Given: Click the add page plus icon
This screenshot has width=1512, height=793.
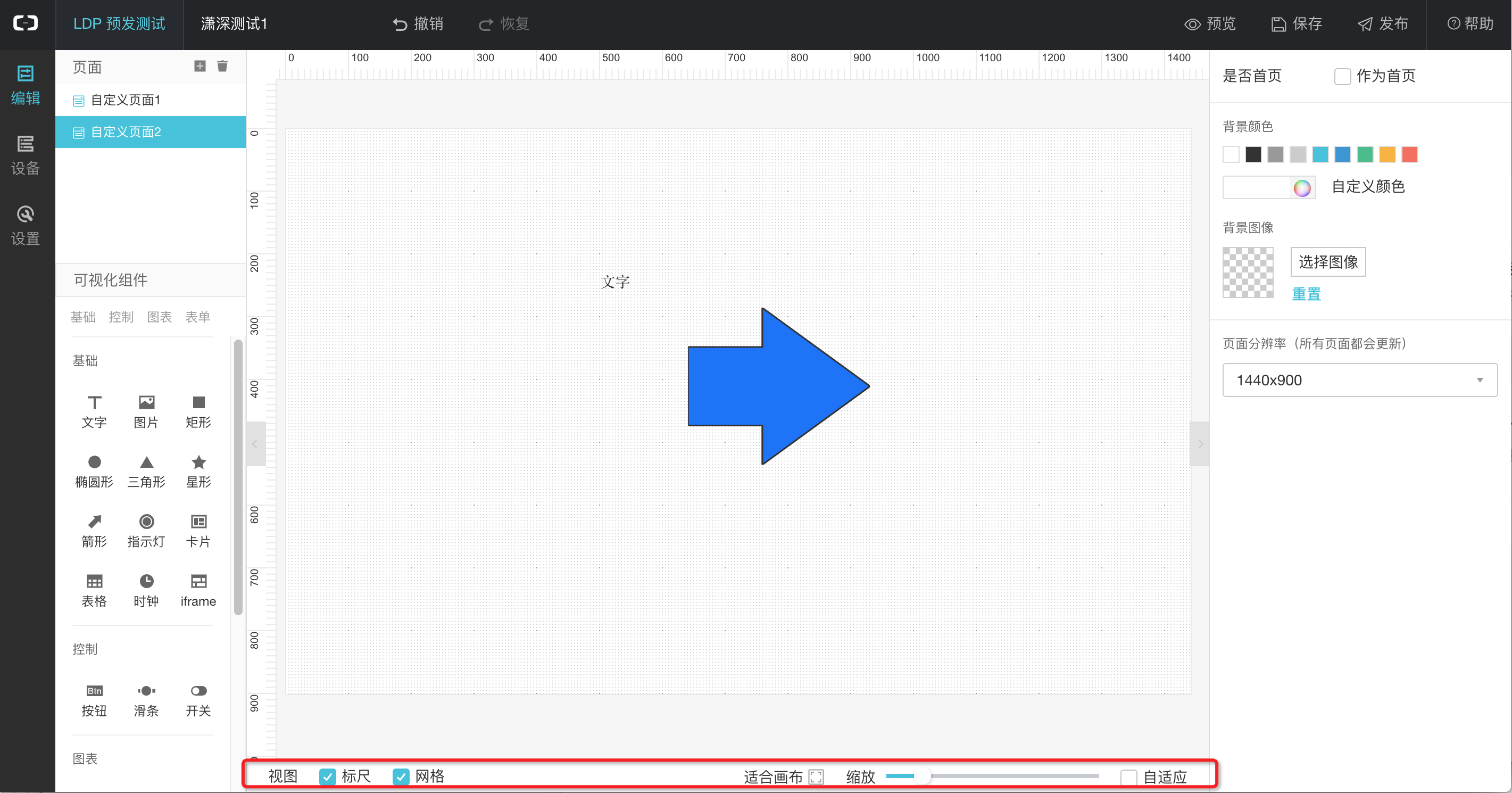Looking at the screenshot, I should coord(200,67).
